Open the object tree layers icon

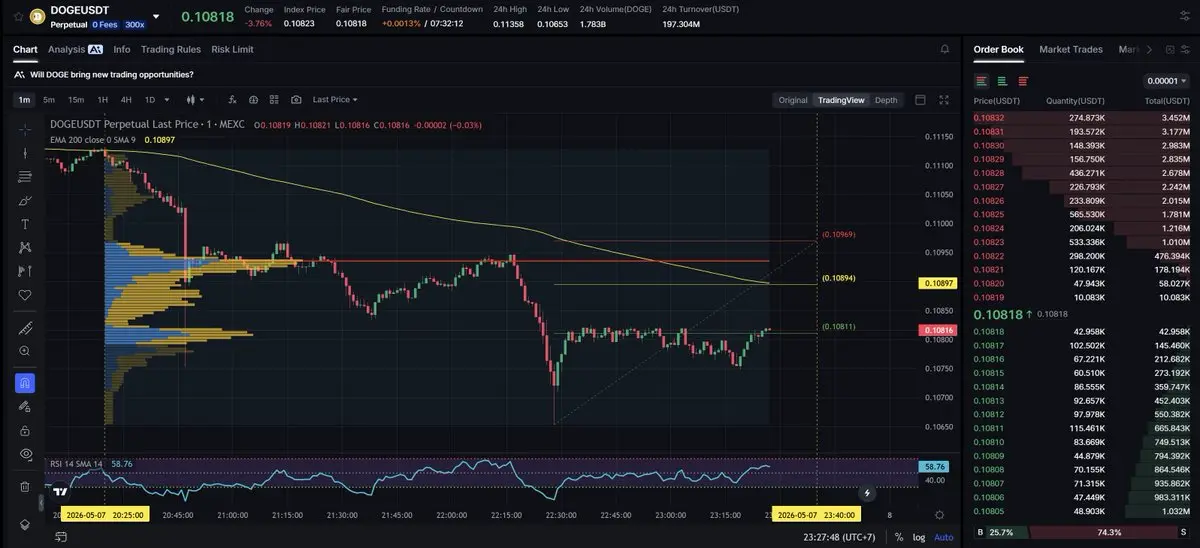26,525
